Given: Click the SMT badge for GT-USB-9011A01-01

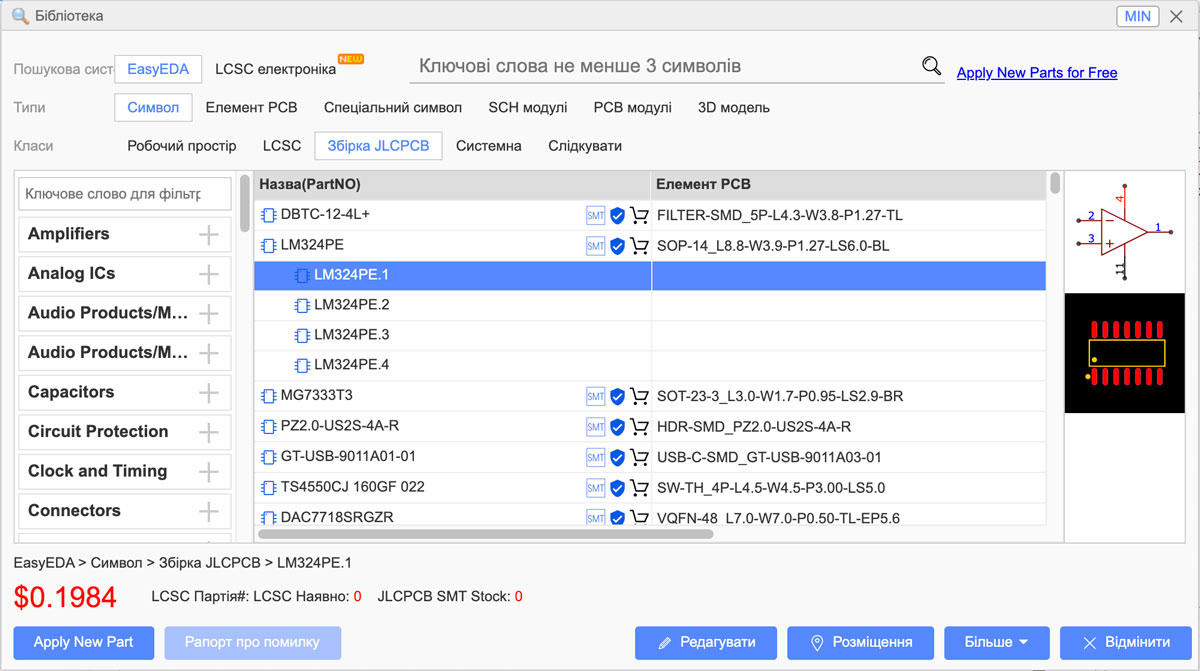Looking at the screenshot, I should click(595, 457).
